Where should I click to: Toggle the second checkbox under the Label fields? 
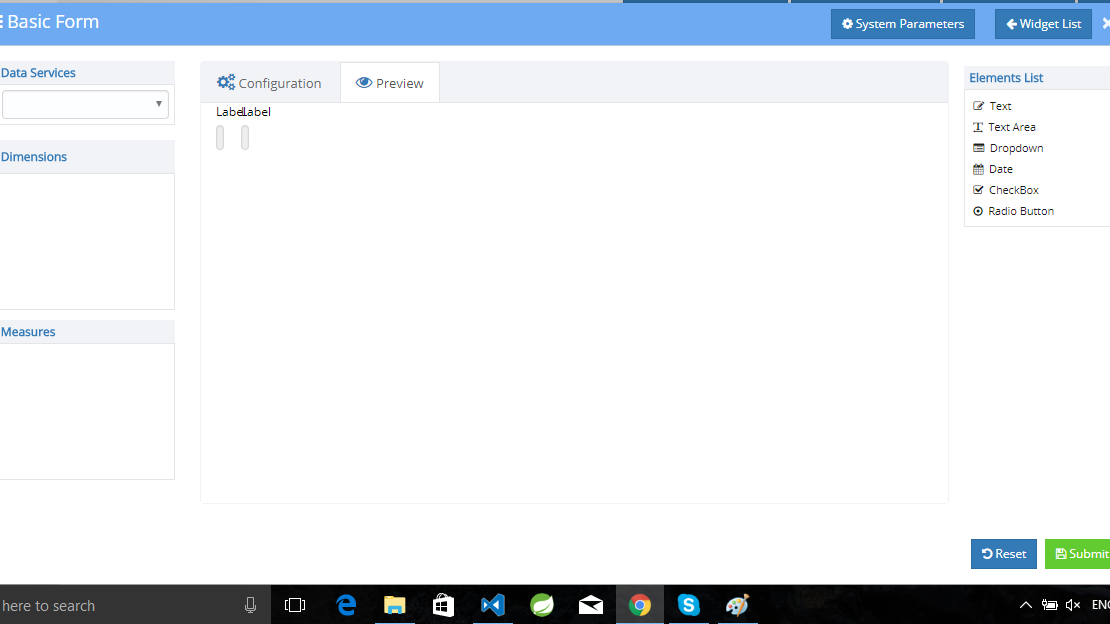[x=244, y=137]
